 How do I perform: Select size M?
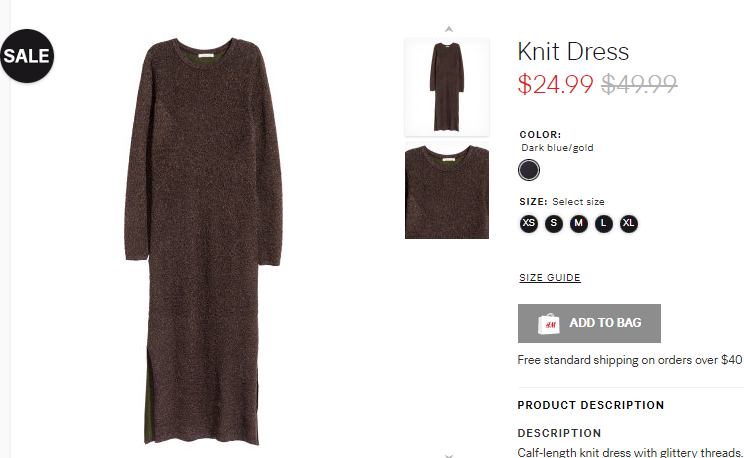pos(578,223)
